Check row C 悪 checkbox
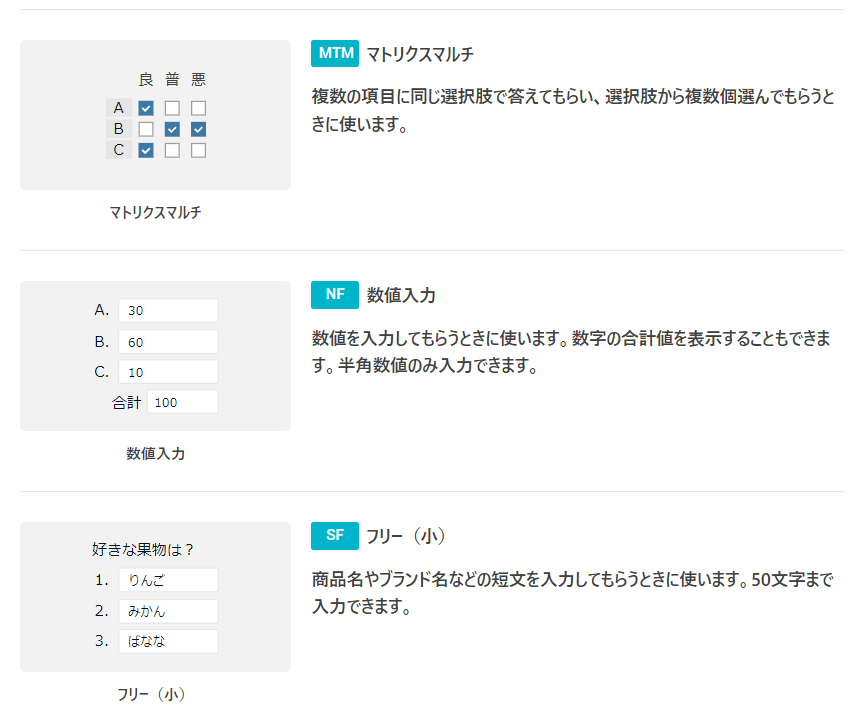 199,150
